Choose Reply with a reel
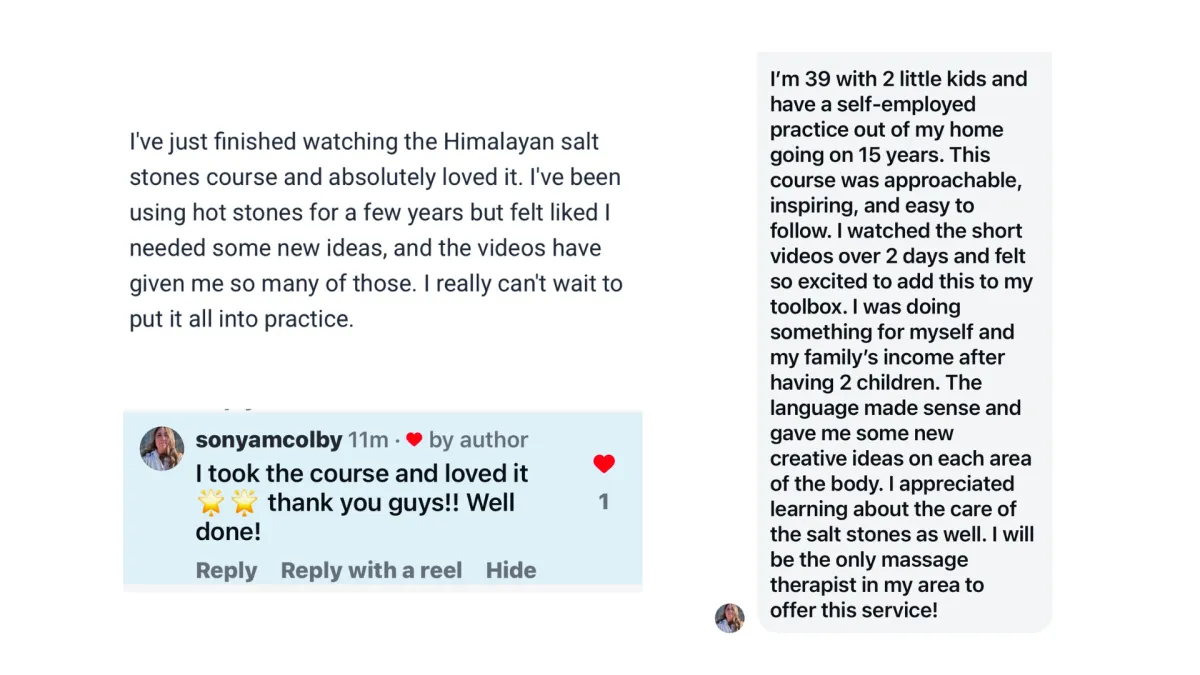 pos(371,570)
